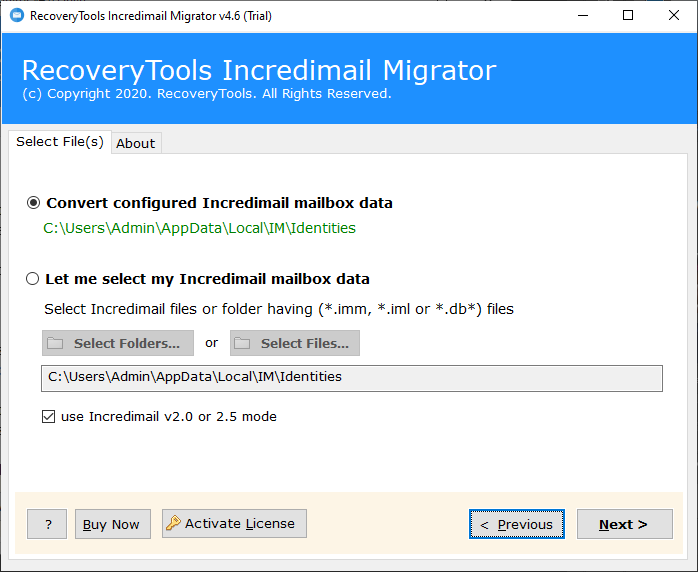
Task: Click the file types hint text
Action: pyautogui.click(x=279, y=309)
